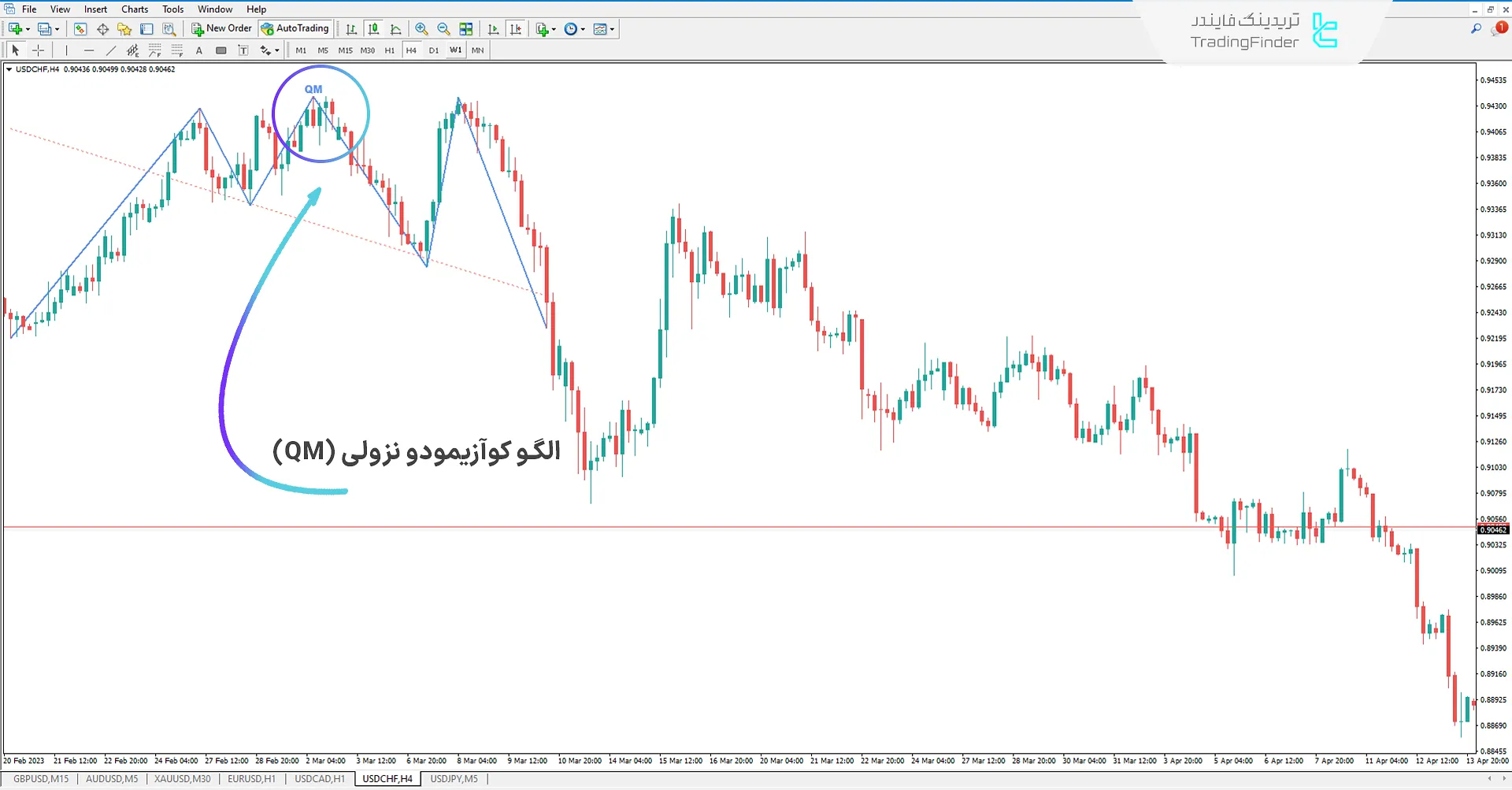
Task: Open the Charts menu
Action: point(135,9)
